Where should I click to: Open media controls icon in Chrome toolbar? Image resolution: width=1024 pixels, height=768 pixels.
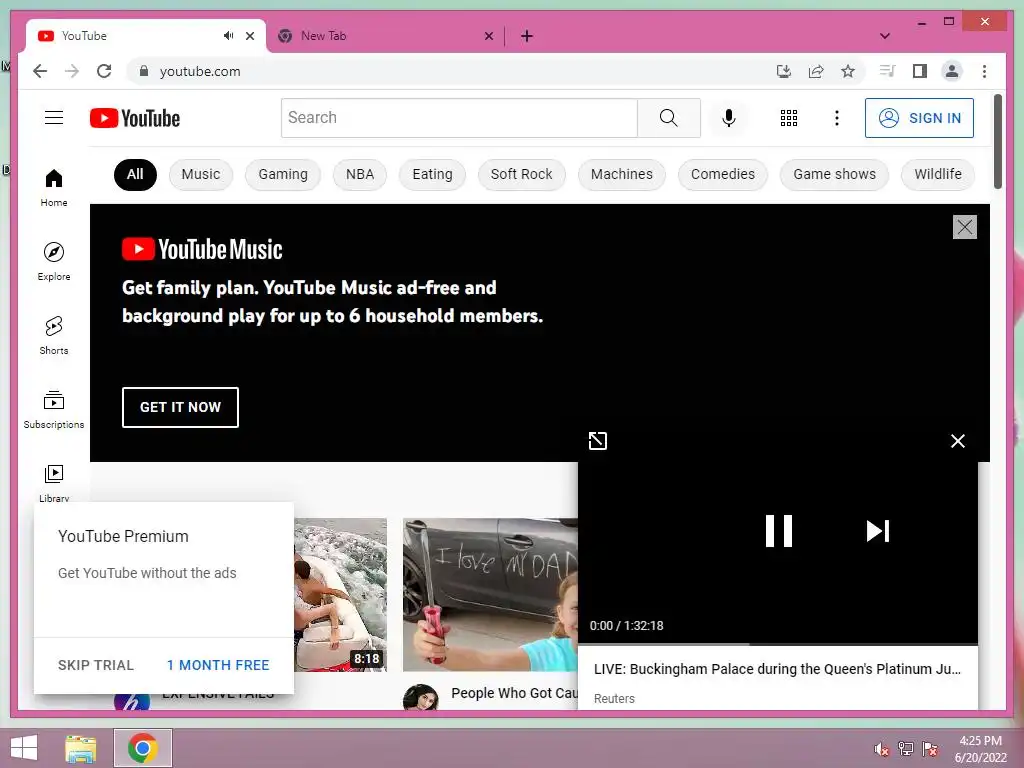pos(887,71)
